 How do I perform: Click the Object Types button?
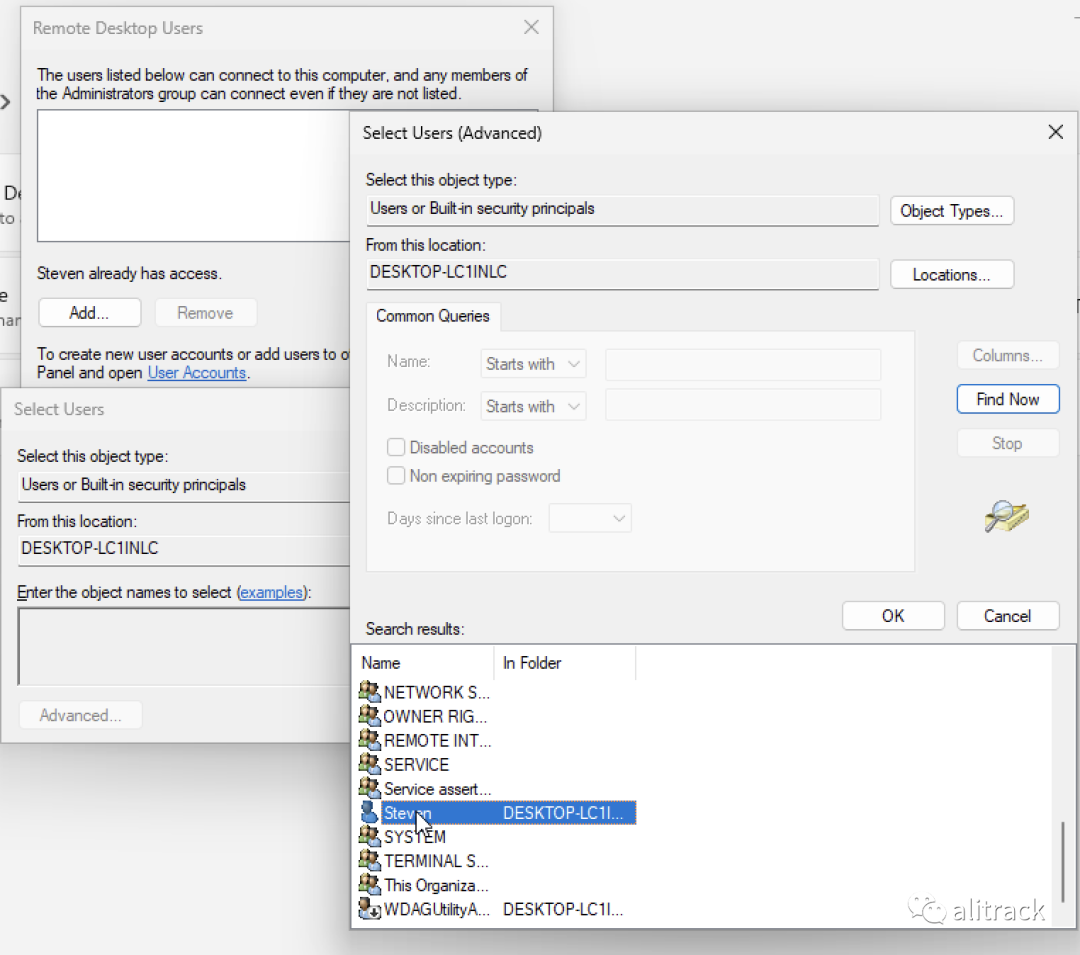[951, 211]
